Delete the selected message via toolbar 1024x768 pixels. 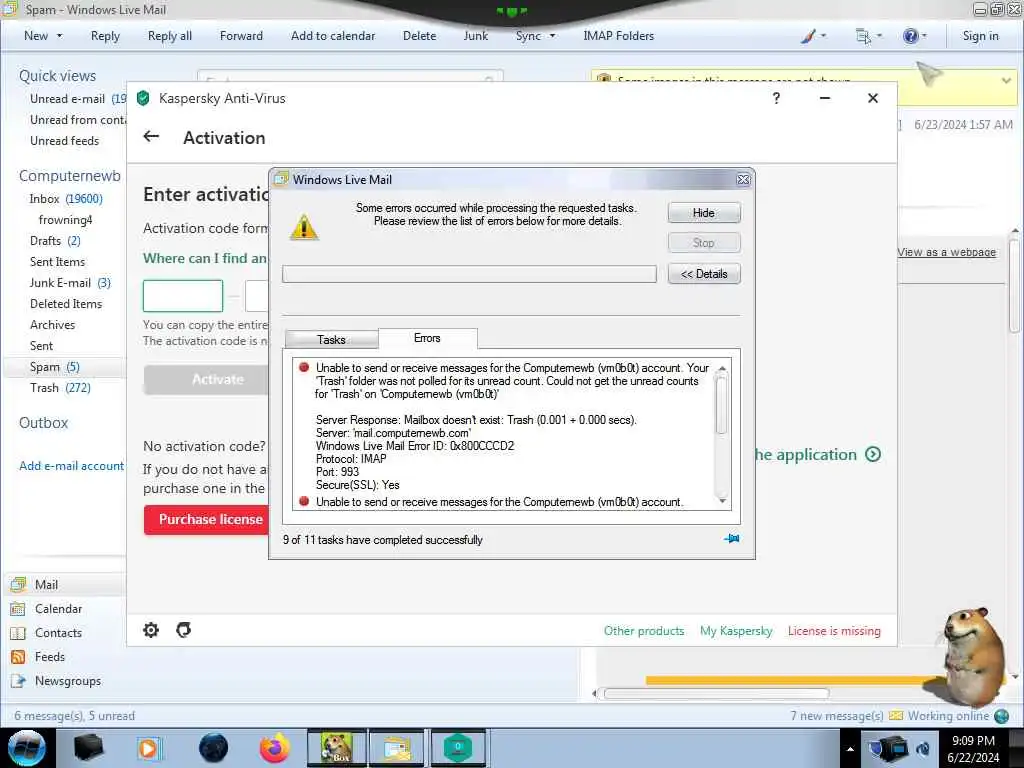pos(419,36)
